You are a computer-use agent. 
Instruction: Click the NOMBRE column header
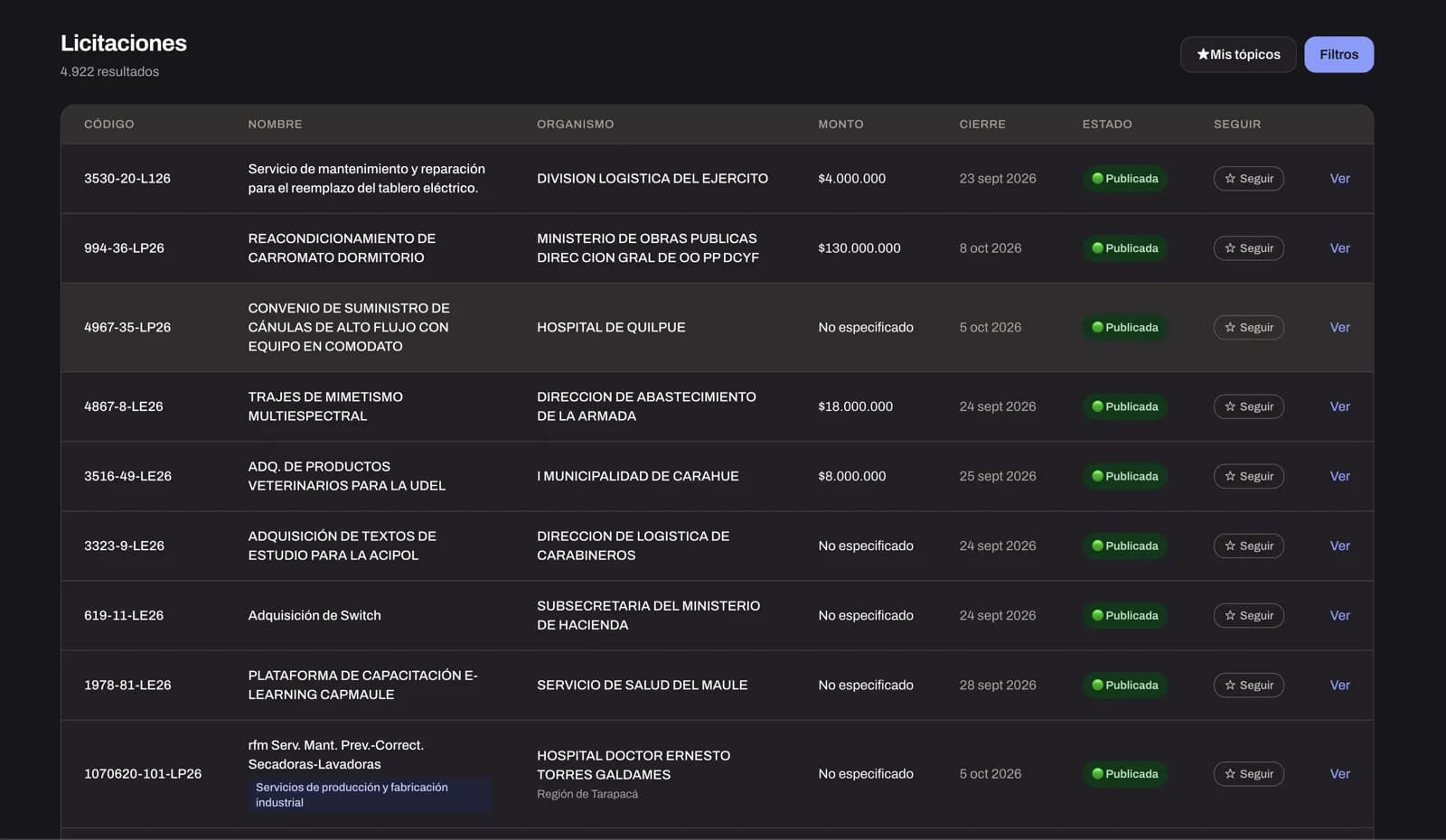[x=275, y=124]
